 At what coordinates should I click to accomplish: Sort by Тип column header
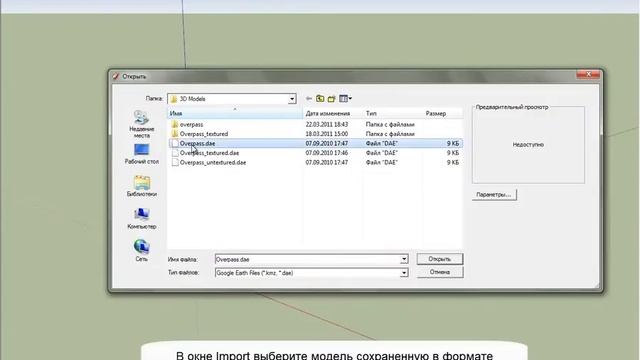393,113
